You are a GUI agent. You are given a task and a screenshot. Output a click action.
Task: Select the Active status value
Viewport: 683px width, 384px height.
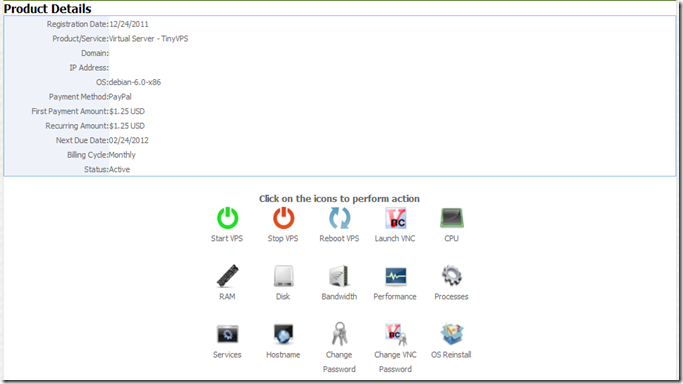(119, 169)
